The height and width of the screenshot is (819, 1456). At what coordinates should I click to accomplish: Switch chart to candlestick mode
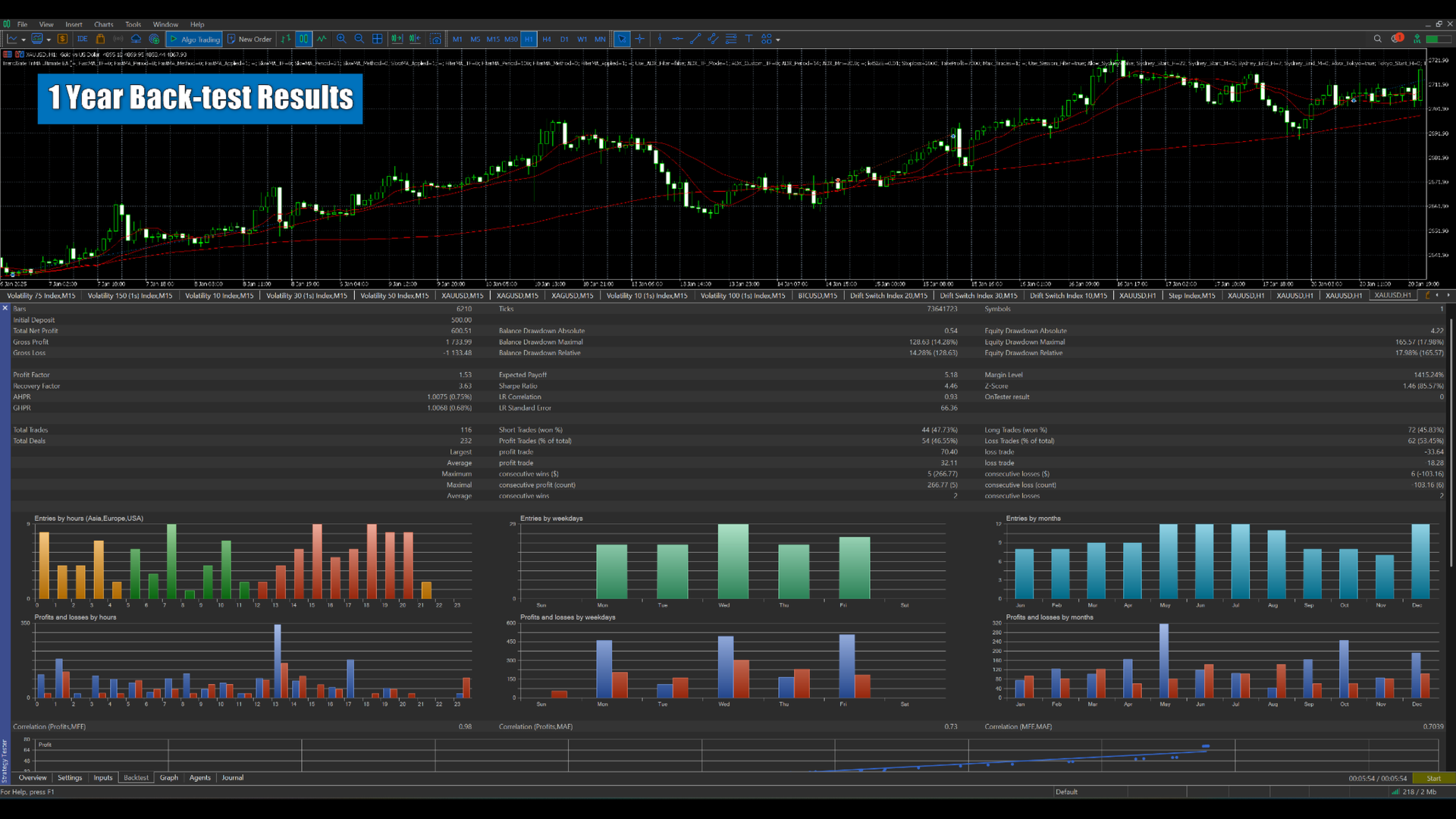303,39
